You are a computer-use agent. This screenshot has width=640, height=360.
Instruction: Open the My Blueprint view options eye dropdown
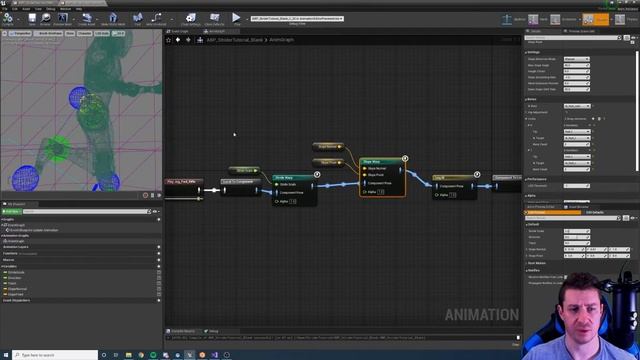coord(156,211)
